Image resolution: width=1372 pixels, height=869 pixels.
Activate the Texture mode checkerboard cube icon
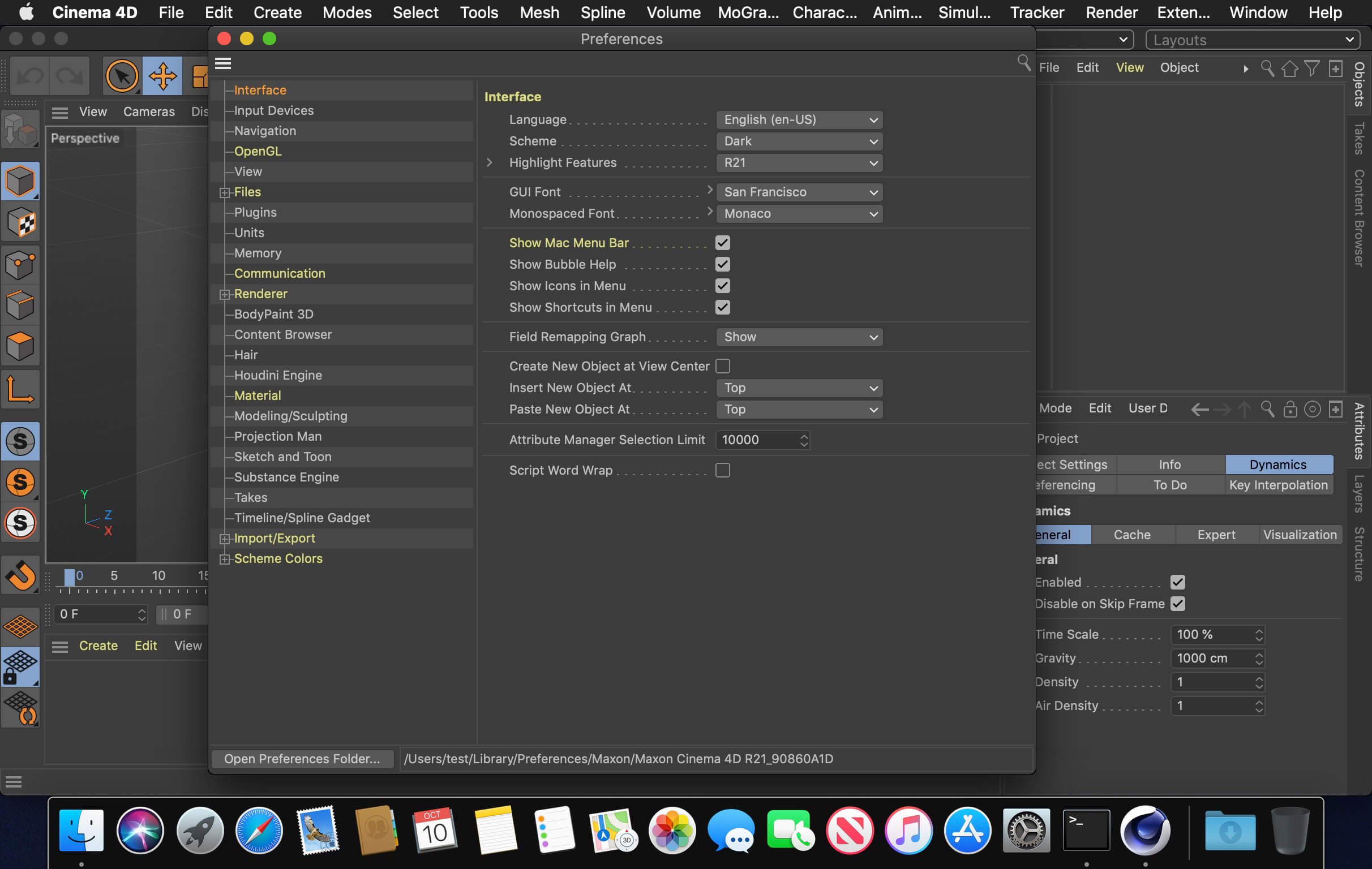click(20, 222)
